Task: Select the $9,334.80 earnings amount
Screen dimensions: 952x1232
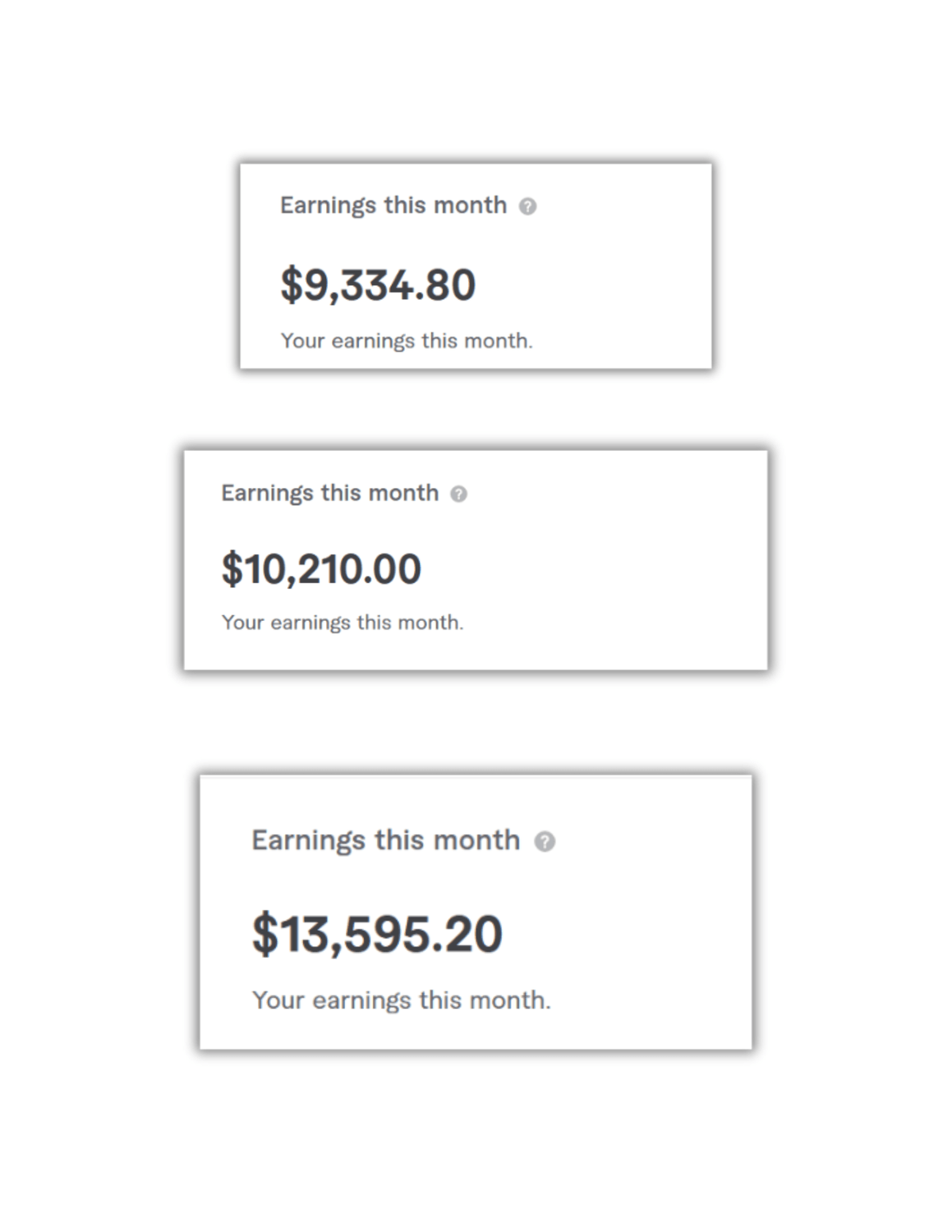Action: tap(378, 285)
